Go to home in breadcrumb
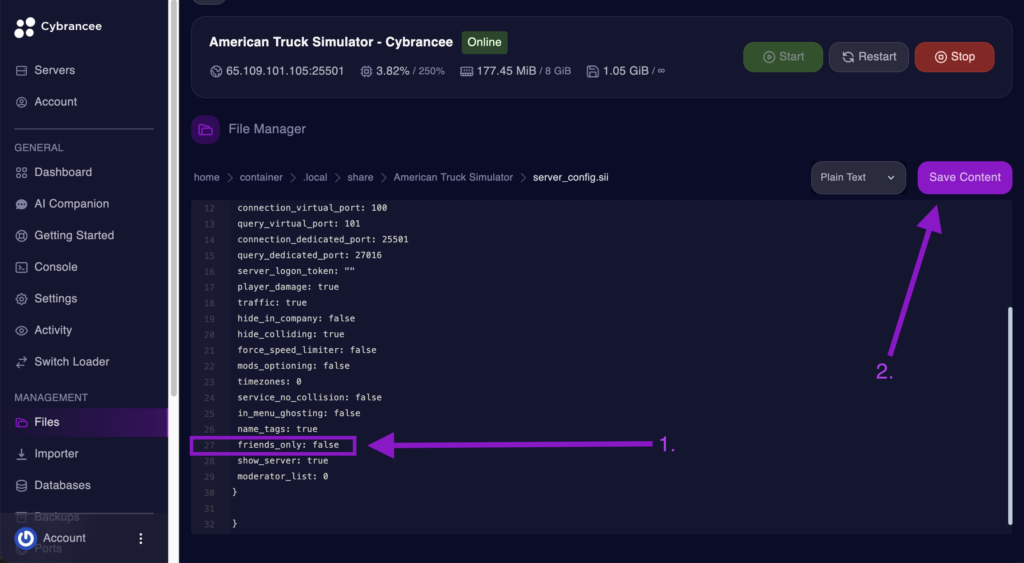Screen dimensions: 1024x563 point(206,177)
